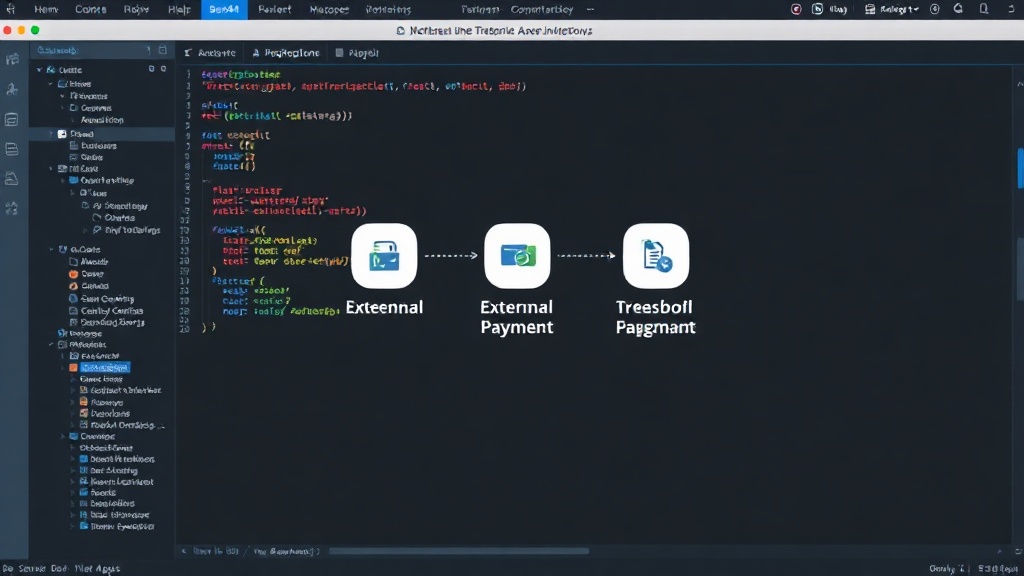Screen dimensions: 1024x576
Task: Click the rightmost icon in the explorer panel header
Action: (x=163, y=50)
